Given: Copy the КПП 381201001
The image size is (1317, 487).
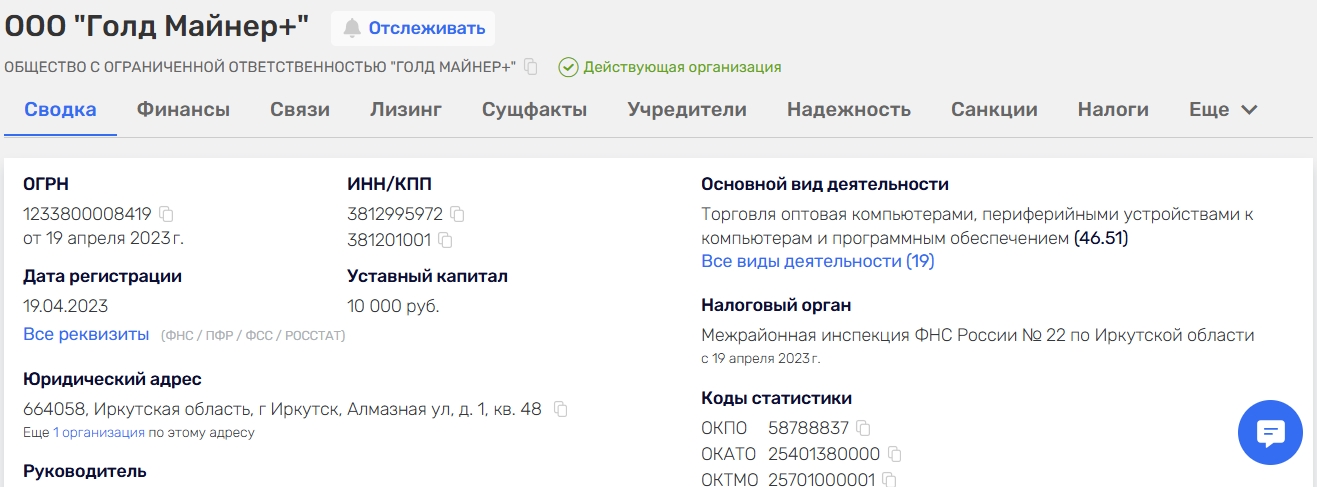Looking at the screenshot, I should [x=446, y=240].
